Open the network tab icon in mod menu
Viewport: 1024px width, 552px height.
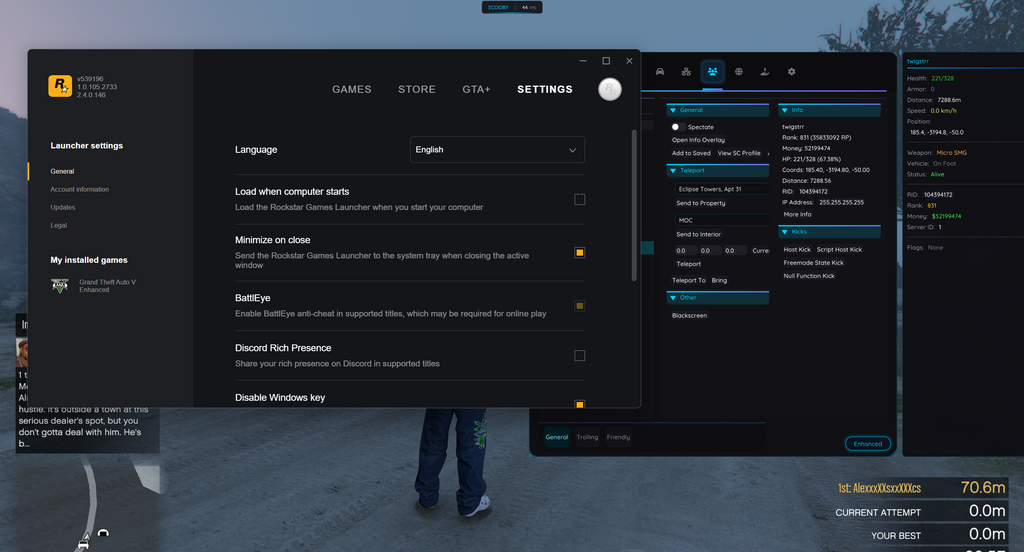pos(686,72)
